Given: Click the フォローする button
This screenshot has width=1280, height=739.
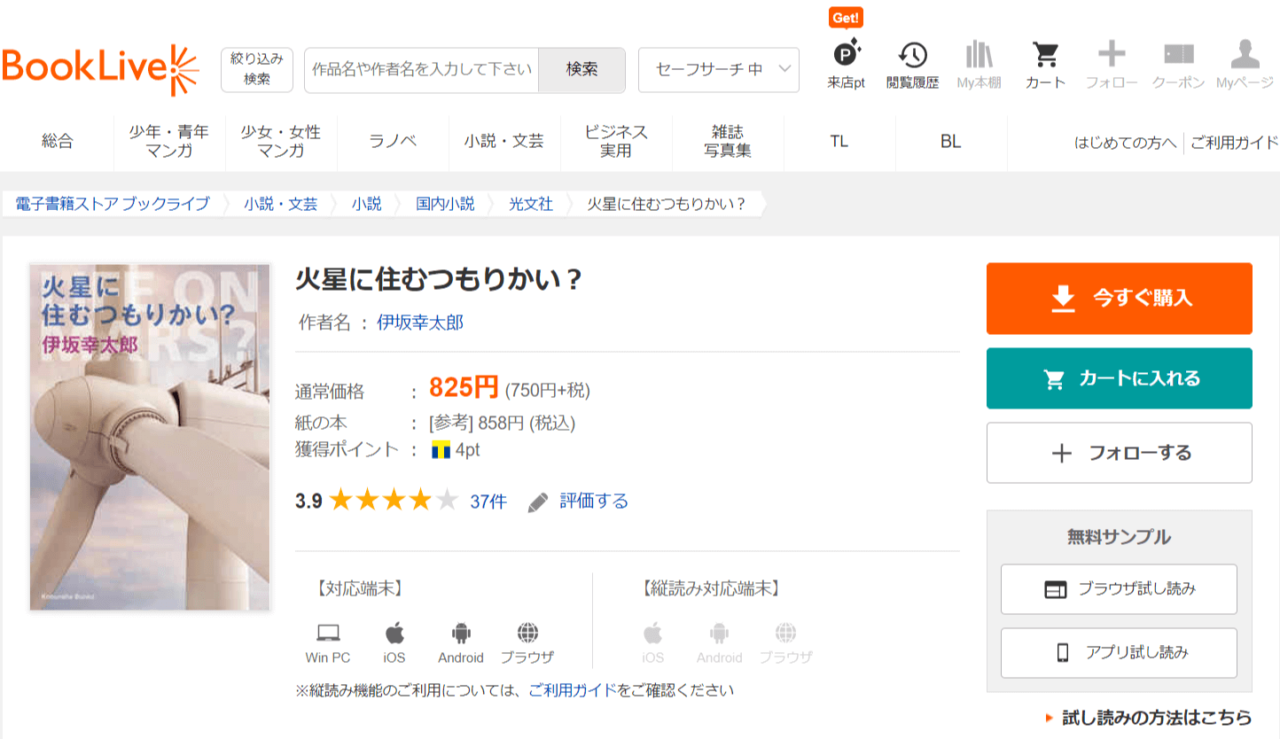Looking at the screenshot, I should pos(1119,453).
